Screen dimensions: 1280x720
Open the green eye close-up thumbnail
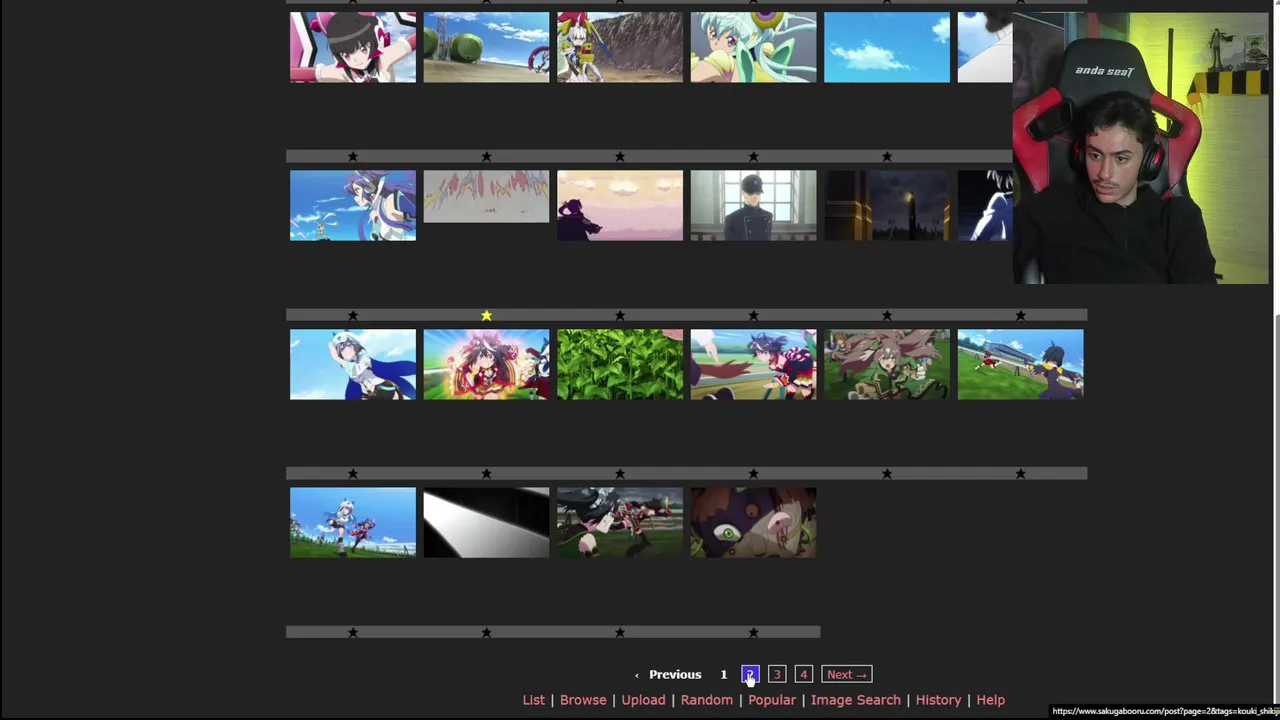point(753,522)
